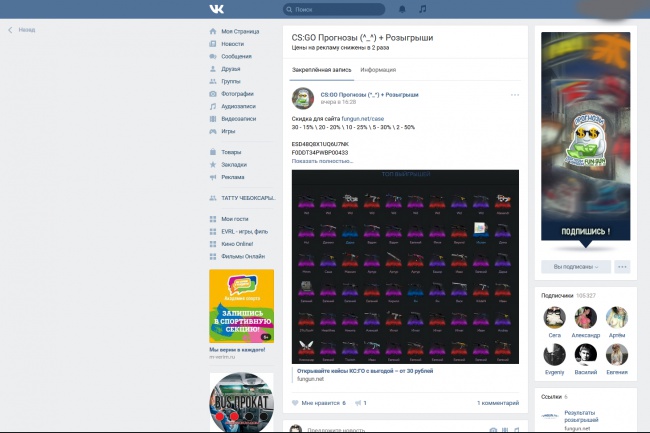Click the camera attach icon in news box

(x=493, y=430)
